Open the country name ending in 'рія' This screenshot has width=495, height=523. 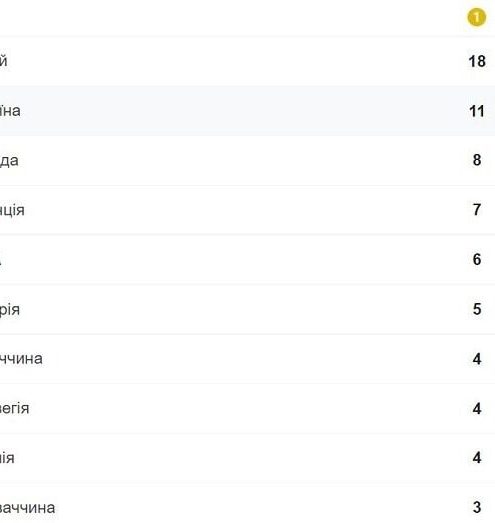[x=10, y=310]
